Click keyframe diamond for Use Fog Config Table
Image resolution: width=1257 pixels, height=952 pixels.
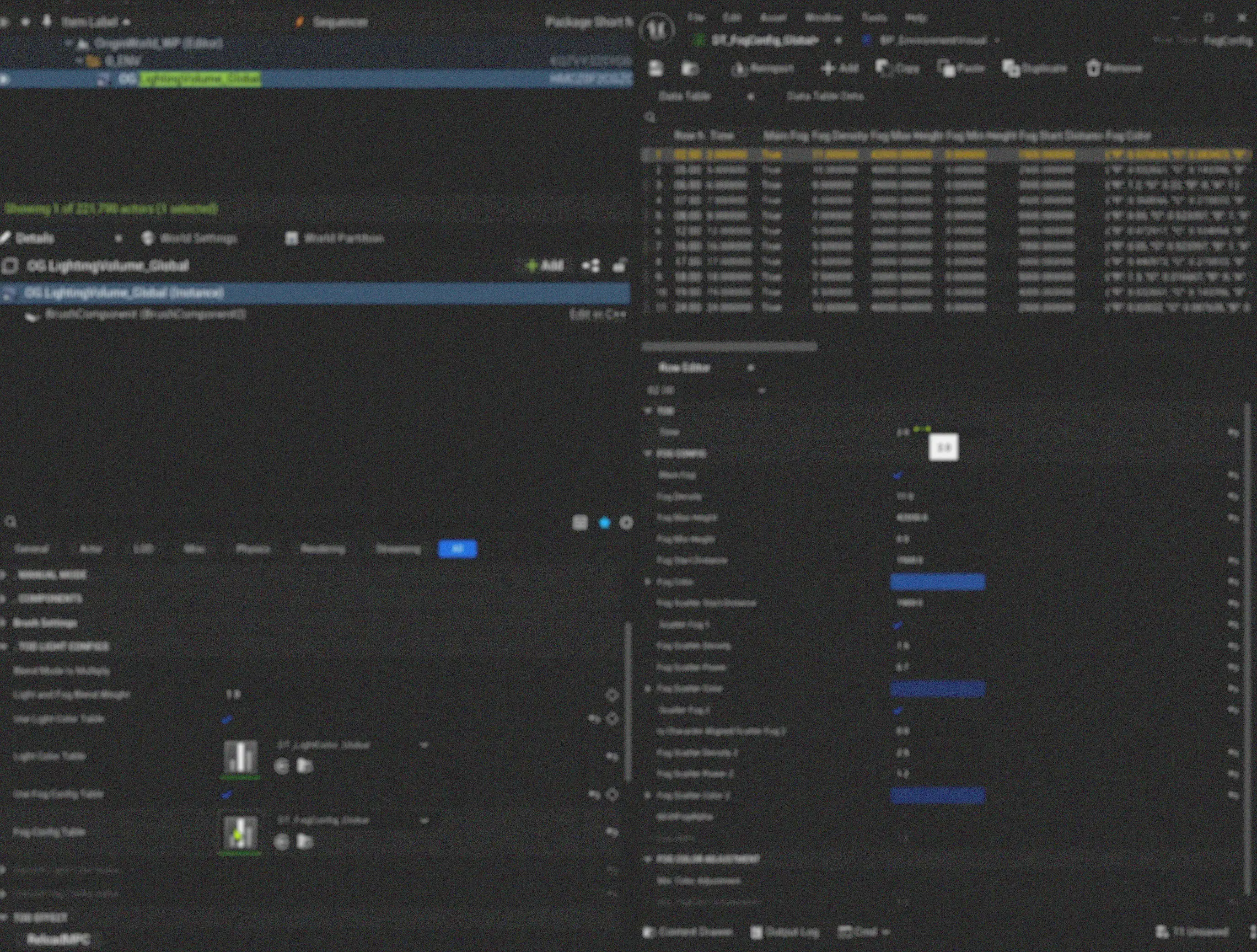pyautogui.click(x=612, y=795)
